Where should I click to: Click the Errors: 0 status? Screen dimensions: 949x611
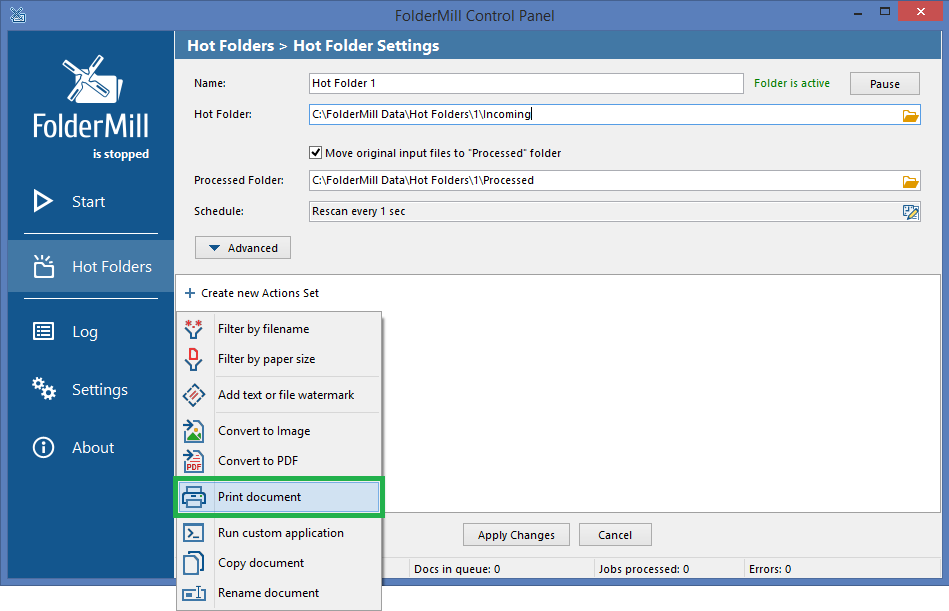click(x=769, y=569)
